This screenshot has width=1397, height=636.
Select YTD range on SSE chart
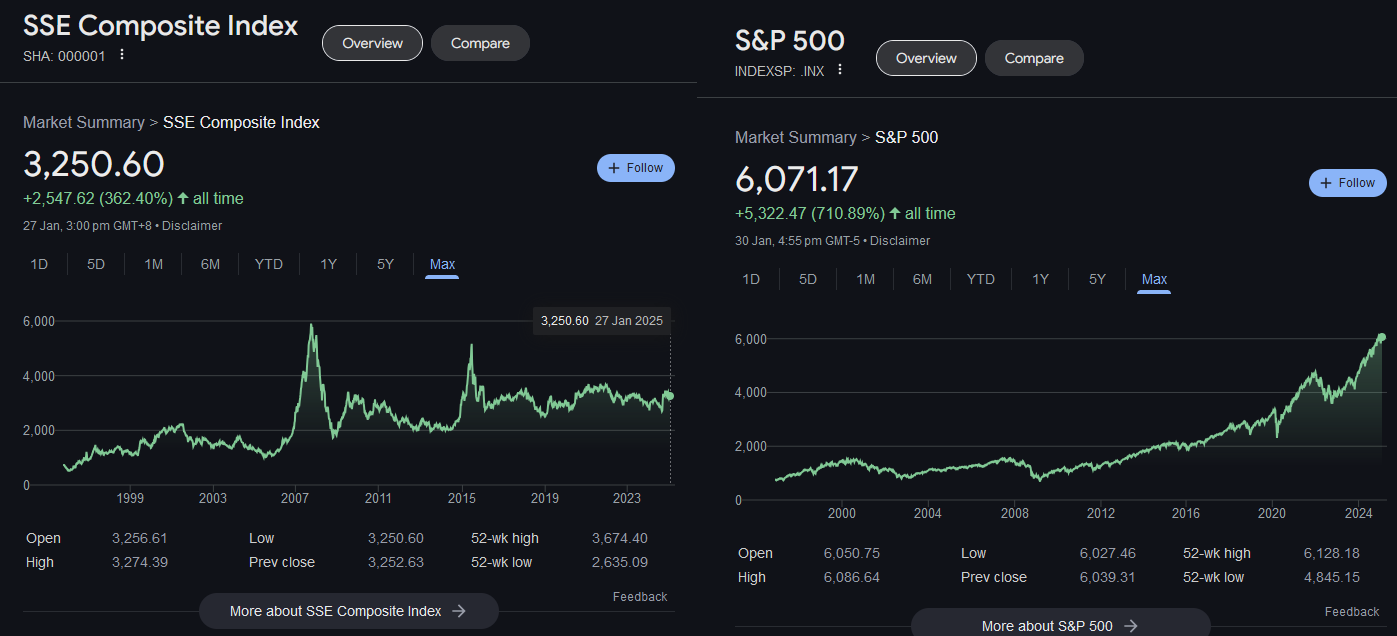point(268,264)
